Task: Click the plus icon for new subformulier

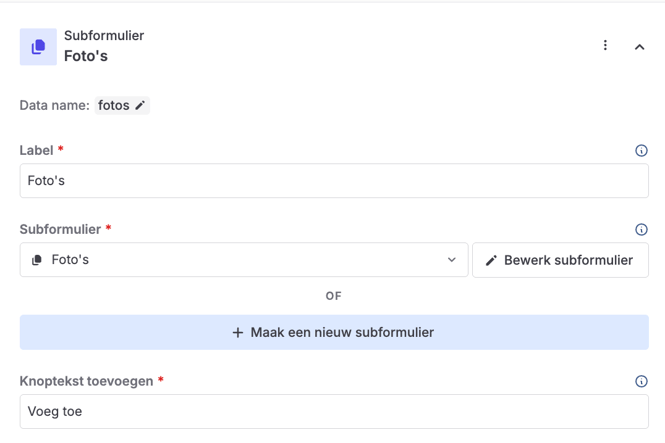Action: coord(238,332)
